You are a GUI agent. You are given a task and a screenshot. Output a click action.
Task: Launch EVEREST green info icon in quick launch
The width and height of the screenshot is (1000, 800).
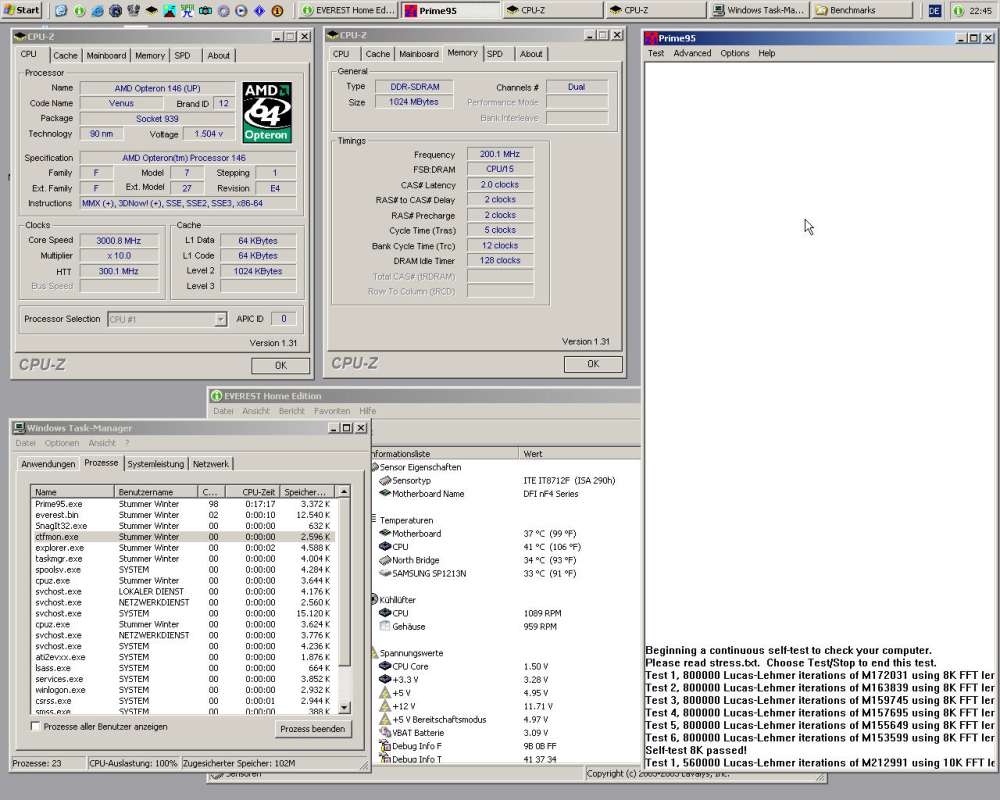(x=79, y=10)
